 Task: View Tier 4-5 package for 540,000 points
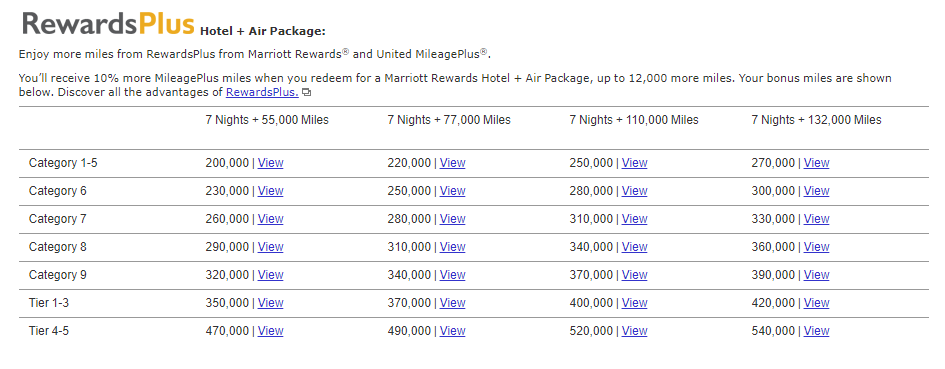(x=817, y=331)
